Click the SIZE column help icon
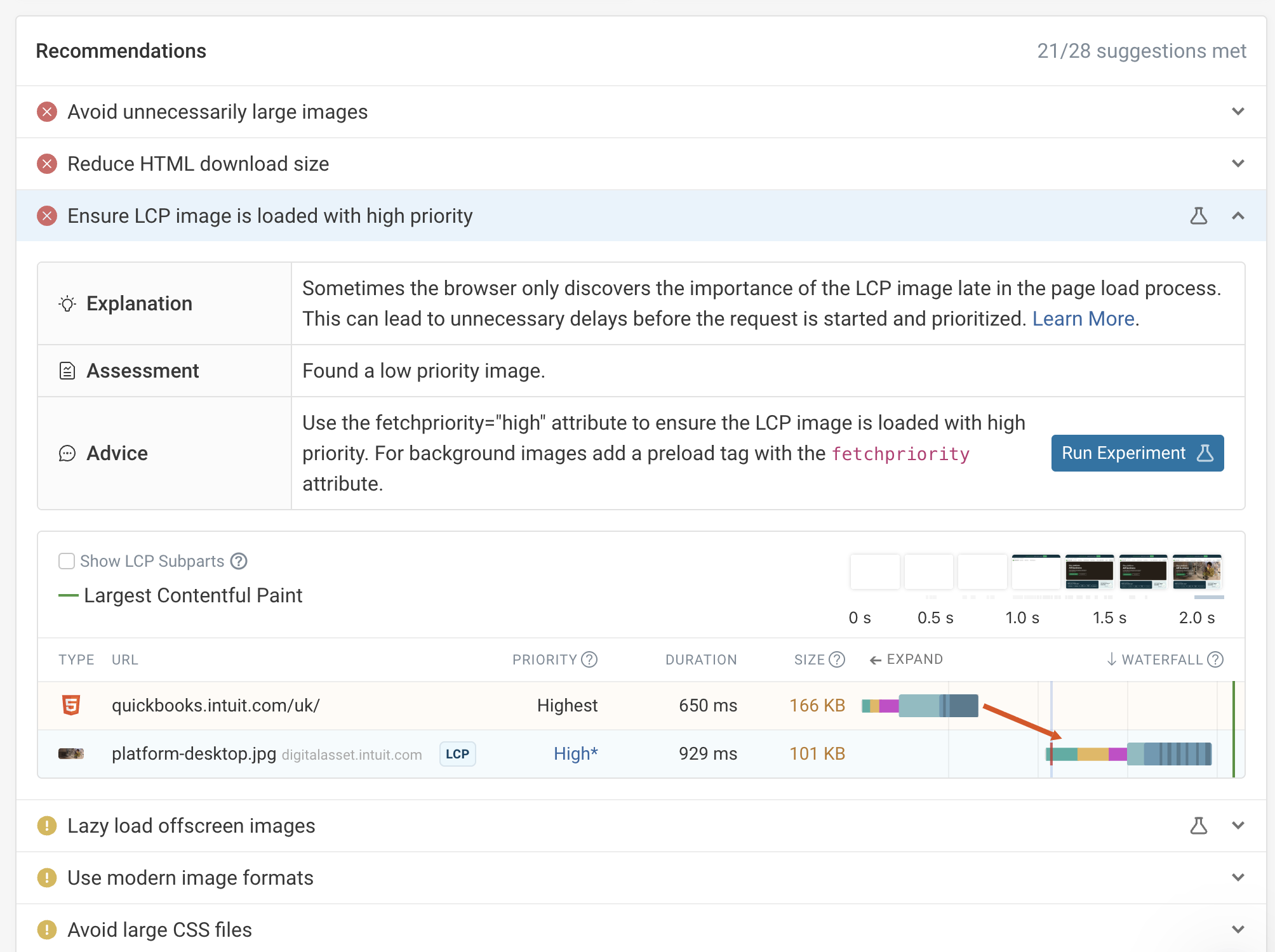 pyautogui.click(x=837, y=659)
